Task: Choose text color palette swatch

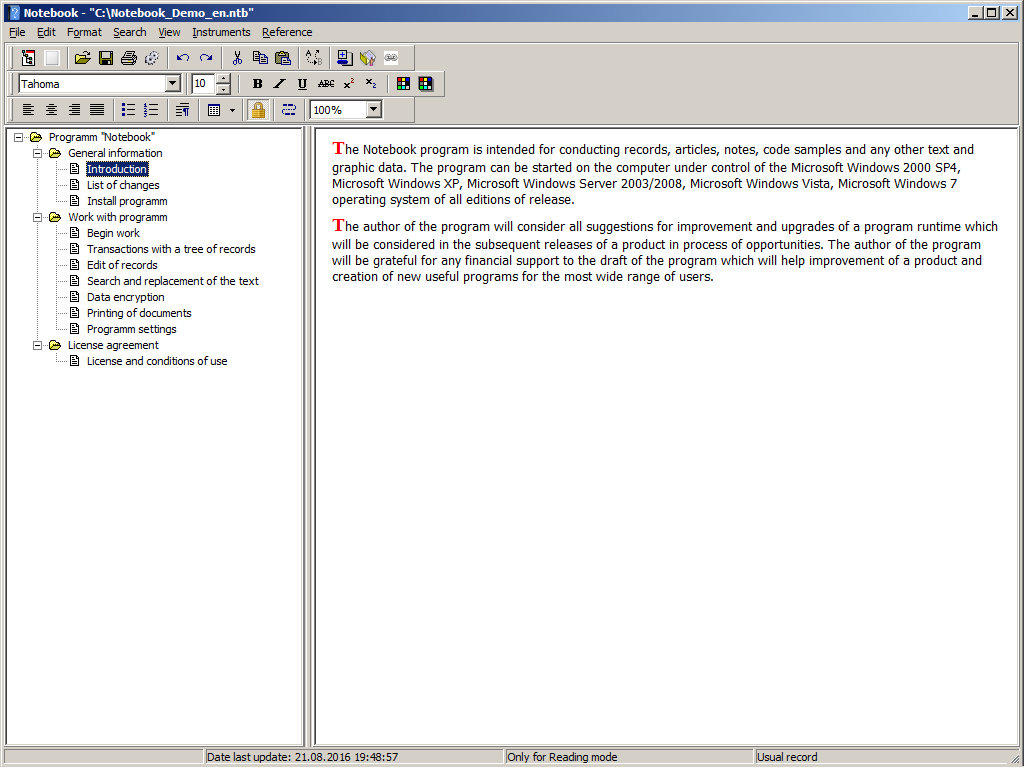Action: pyautogui.click(x=403, y=84)
